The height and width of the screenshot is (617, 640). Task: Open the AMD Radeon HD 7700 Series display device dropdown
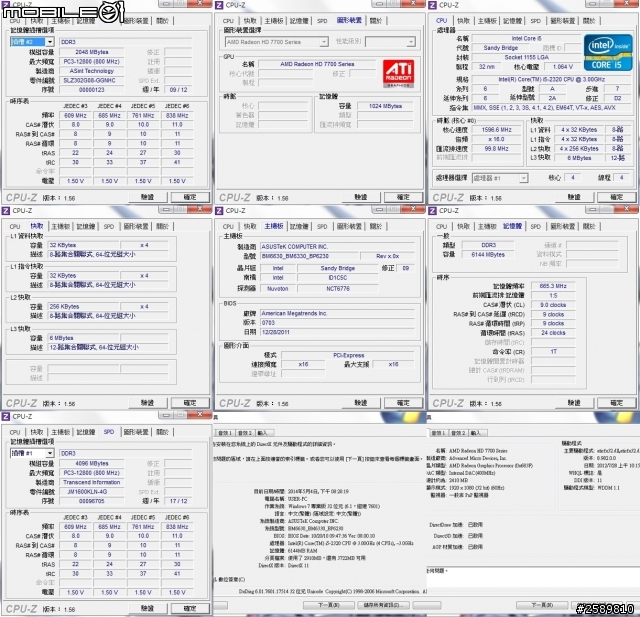(324, 42)
